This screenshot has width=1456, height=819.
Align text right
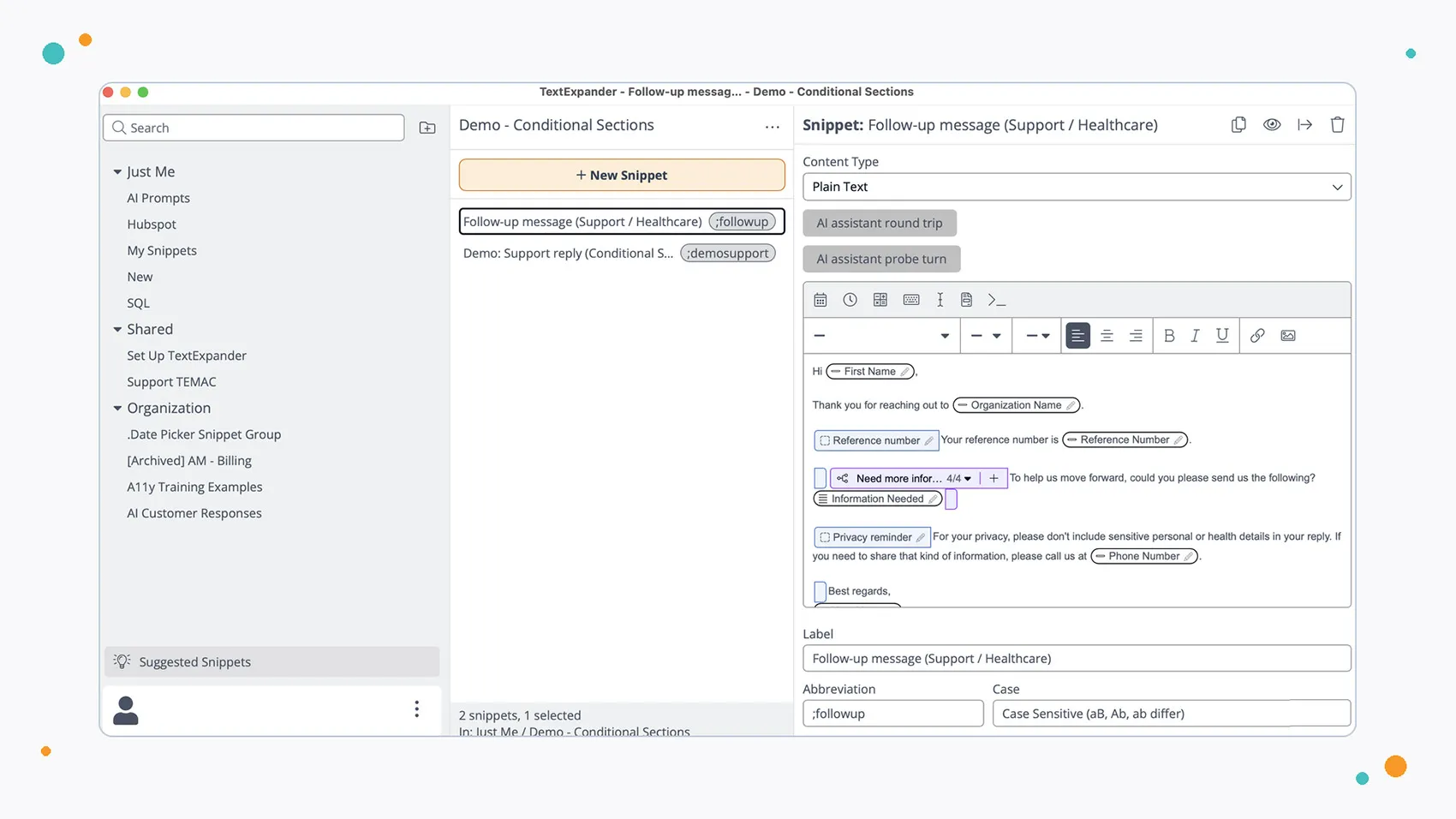pos(1136,336)
